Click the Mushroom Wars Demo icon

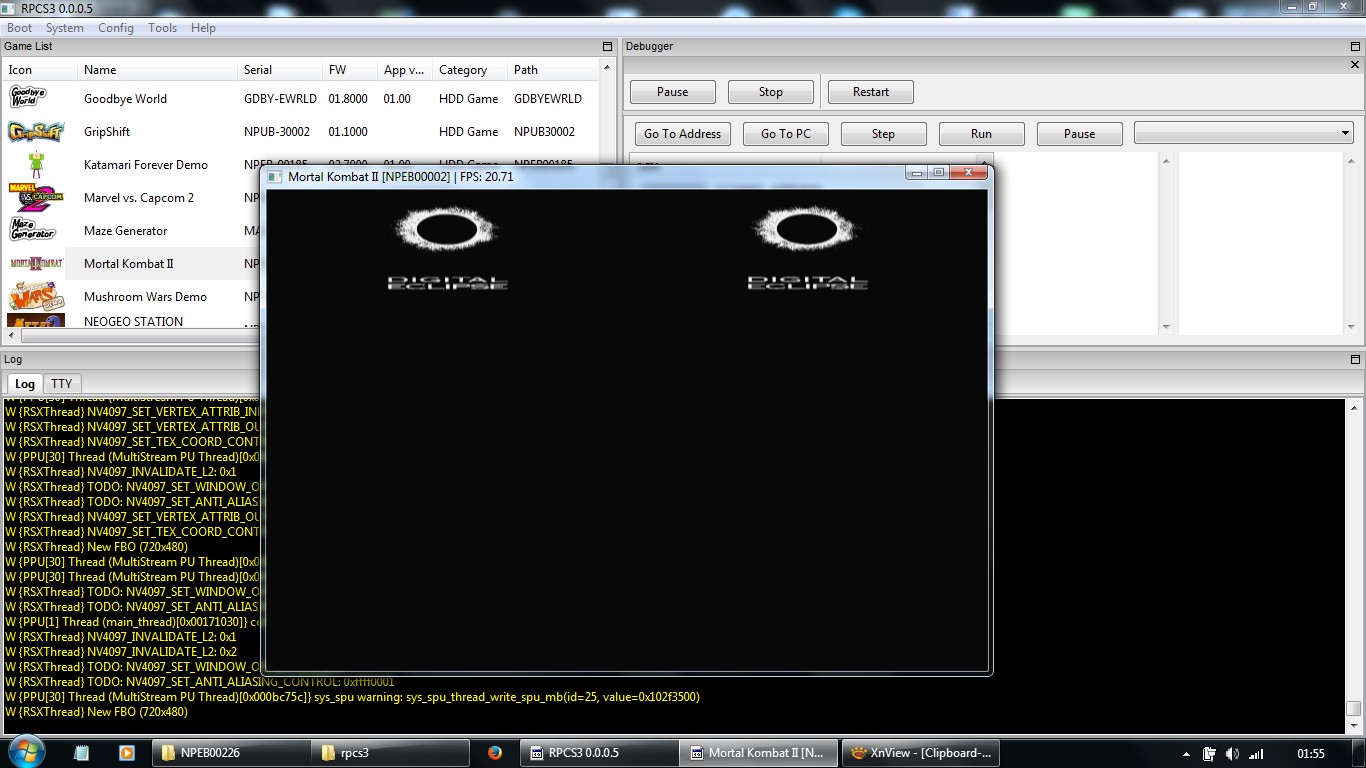pyautogui.click(x=36, y=297)
